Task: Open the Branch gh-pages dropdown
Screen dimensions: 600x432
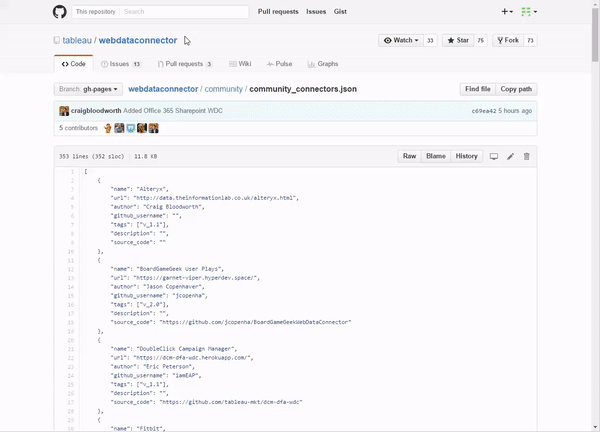Action: tap(88, 89)
